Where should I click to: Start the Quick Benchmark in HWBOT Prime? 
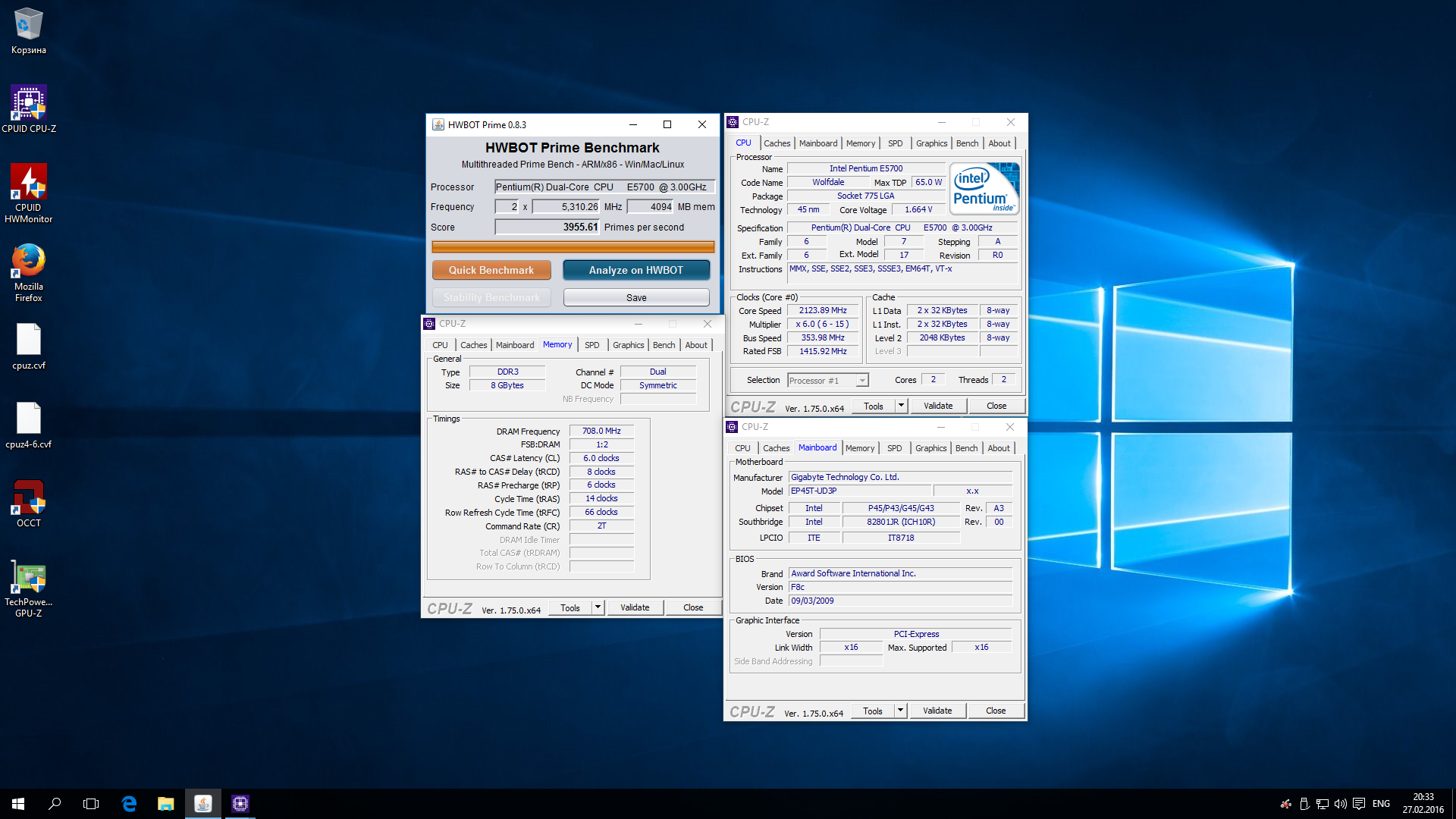click(491, 270)
